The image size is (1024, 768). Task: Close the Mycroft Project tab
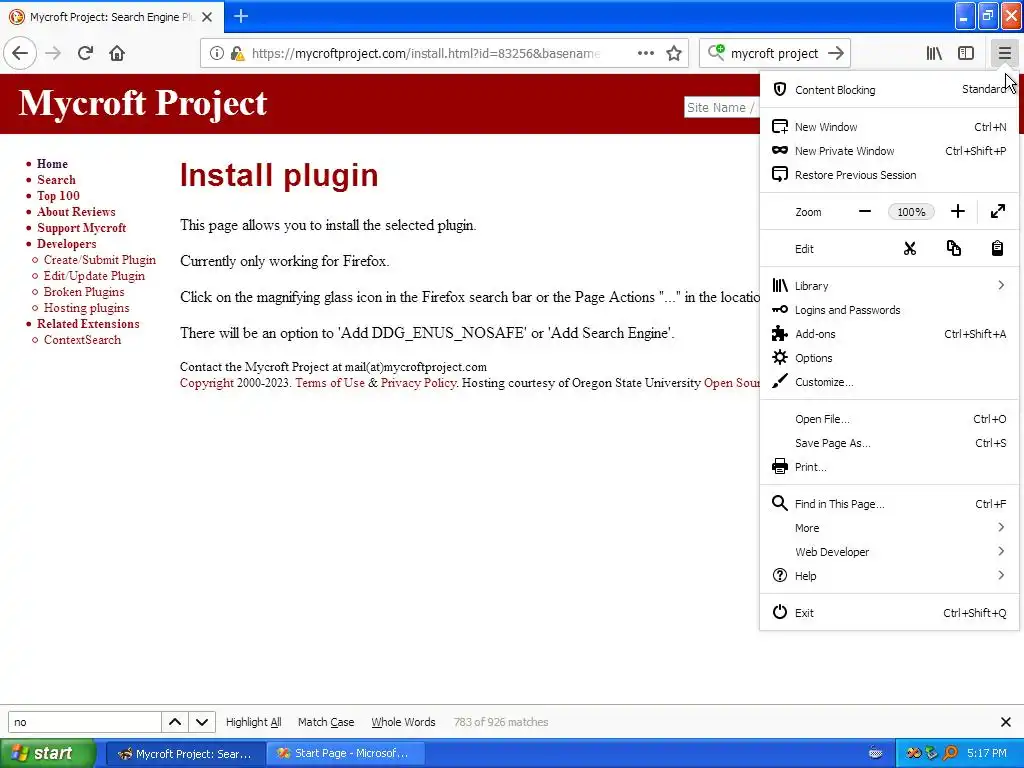[207, 17]
